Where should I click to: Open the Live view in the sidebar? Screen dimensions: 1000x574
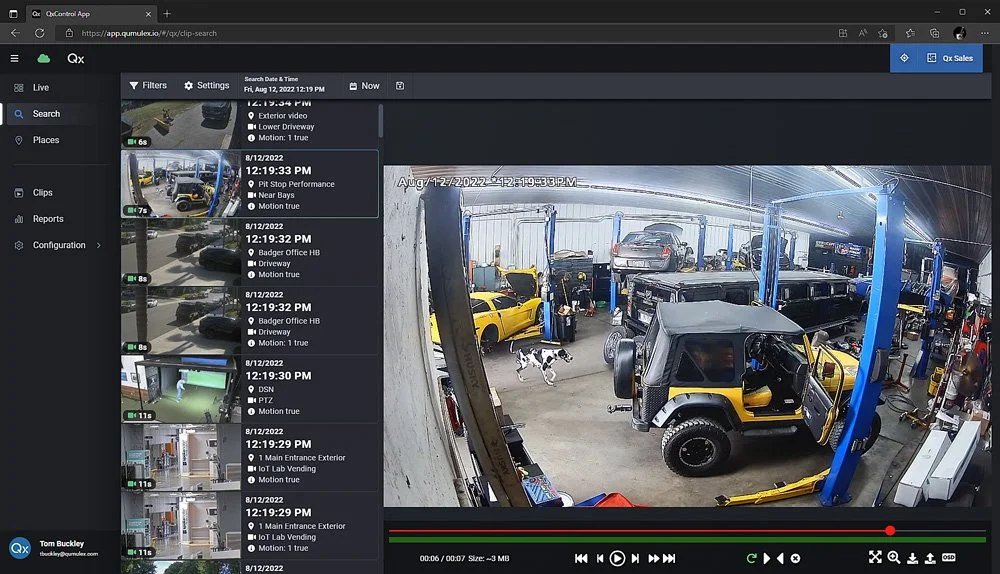tap(40, 87)
